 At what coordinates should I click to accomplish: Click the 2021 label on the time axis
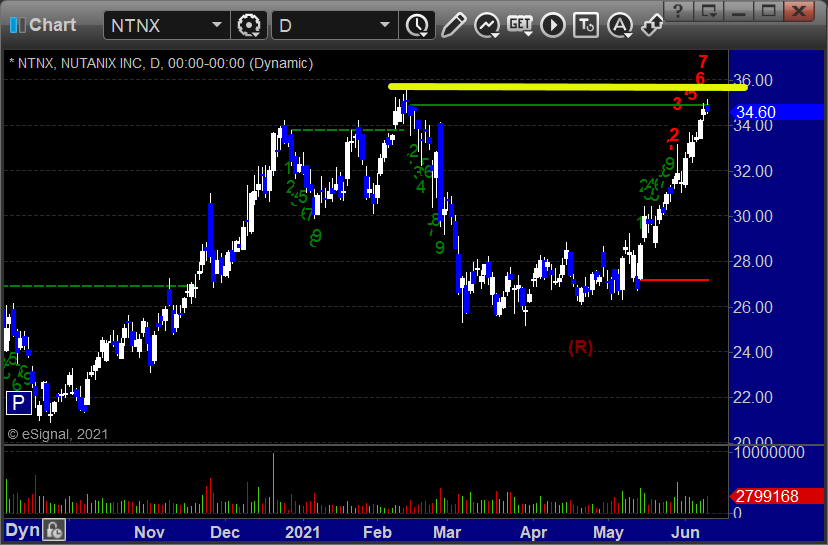coord(302,532)
